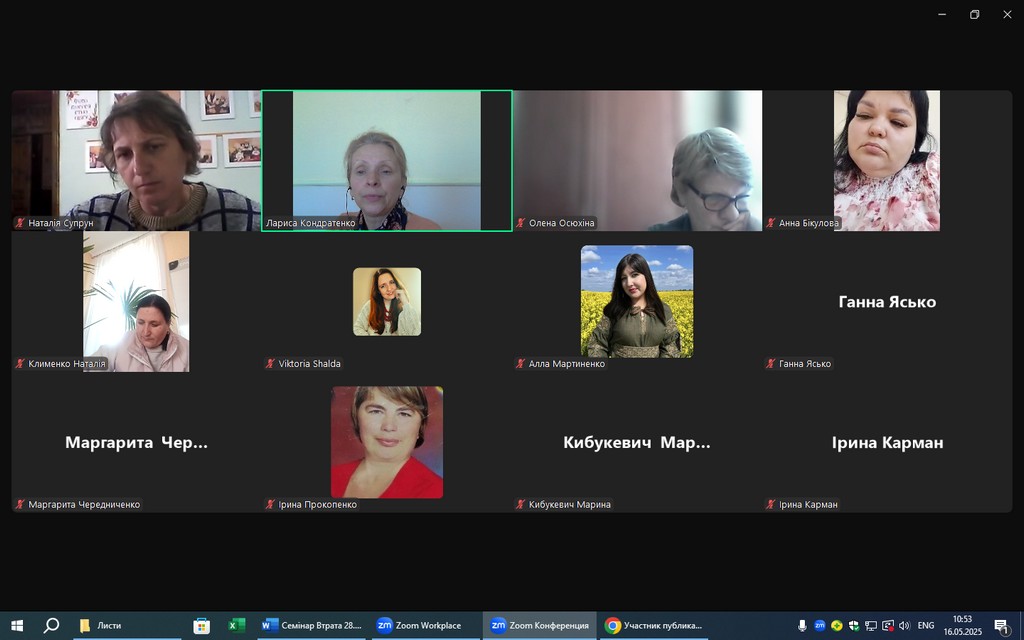This screenshot has width=1024, height=640.
Task: Click the microphone tray icon
Action: 802,626
